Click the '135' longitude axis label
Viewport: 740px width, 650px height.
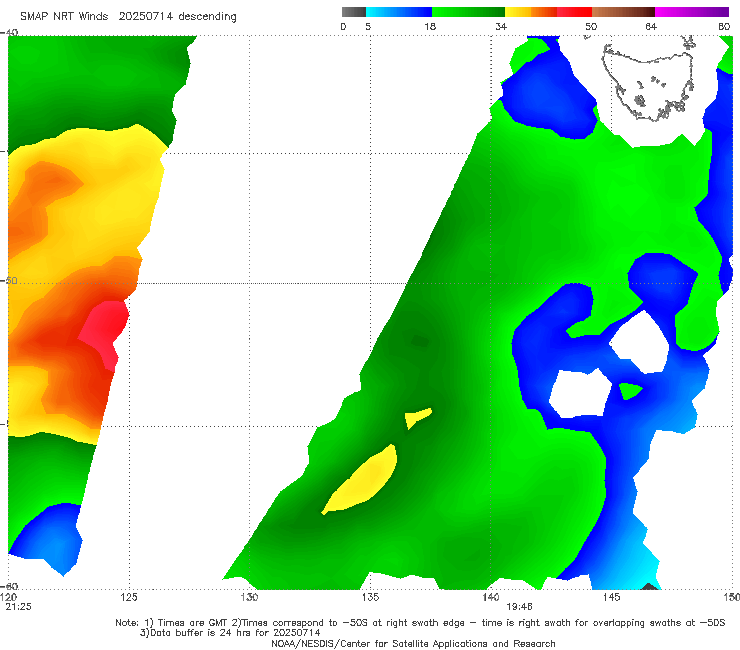370,597
